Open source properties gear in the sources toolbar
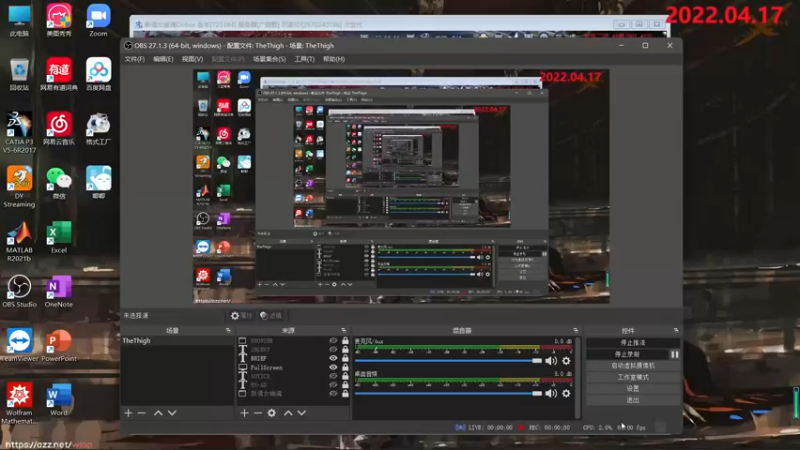Image resolution: width=800 pixels, height=450 pixels. pyautogui.click(x=272, y=413)
